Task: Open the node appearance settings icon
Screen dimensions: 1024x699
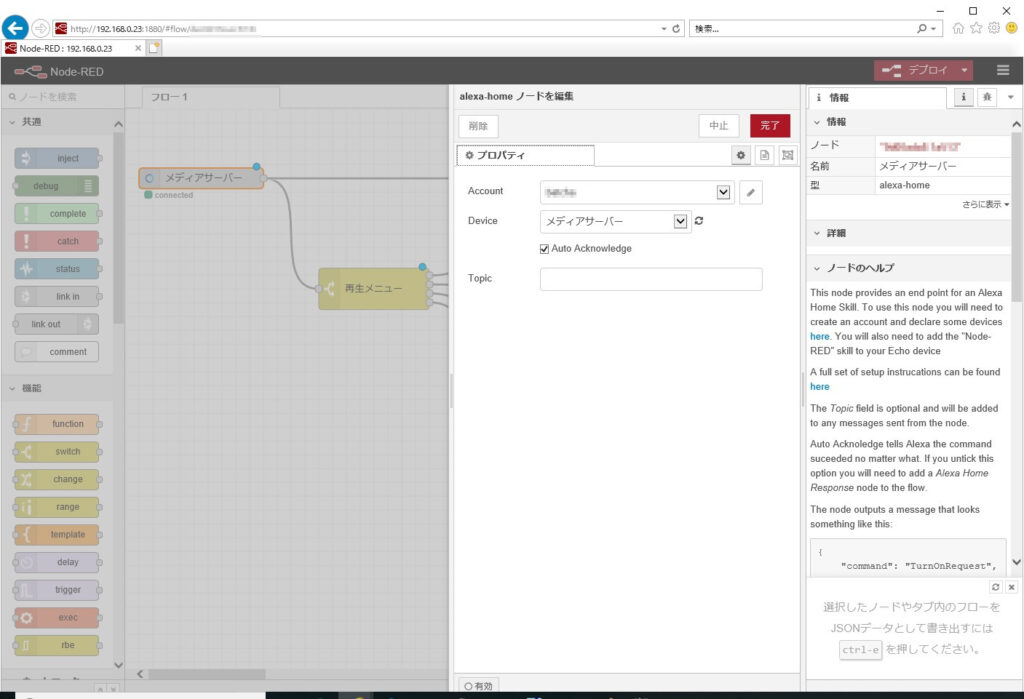Action: pyautogui.click(x=788, y=155)
